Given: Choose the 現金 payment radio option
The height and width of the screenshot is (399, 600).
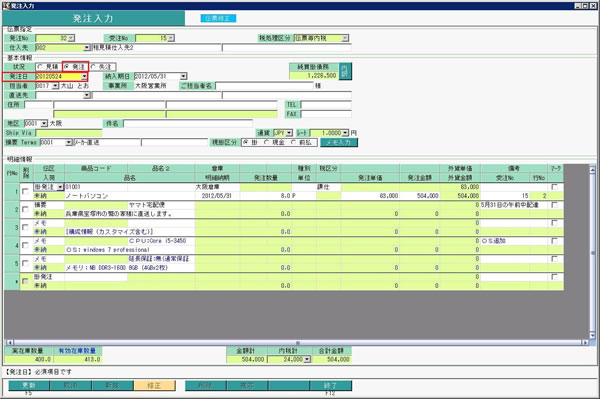Looking at the screenshot, I should [267, 142].
